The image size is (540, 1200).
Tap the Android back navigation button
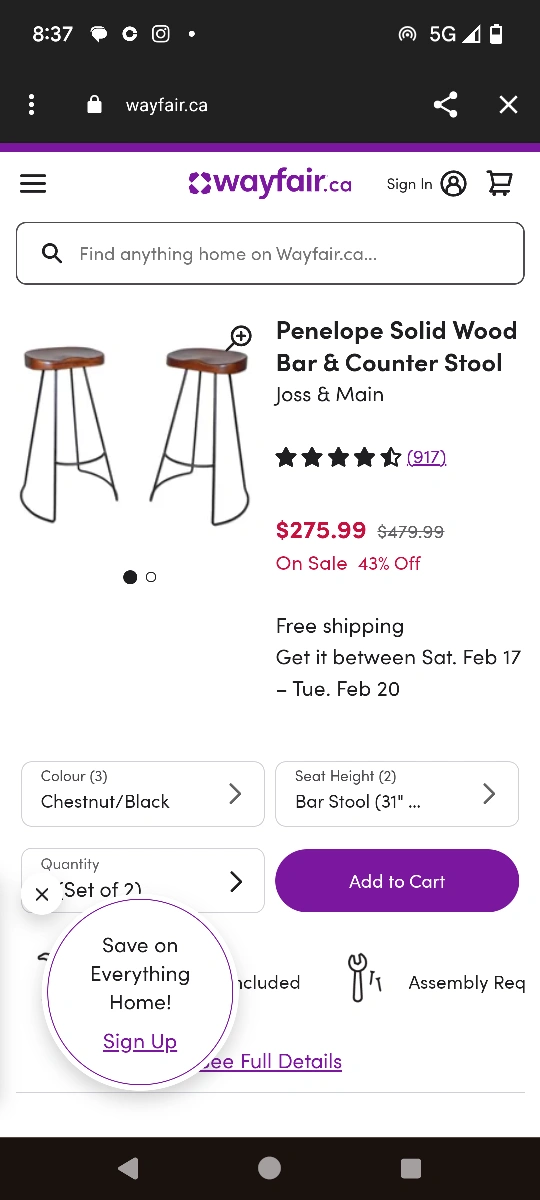click(x=128, y=1168)
